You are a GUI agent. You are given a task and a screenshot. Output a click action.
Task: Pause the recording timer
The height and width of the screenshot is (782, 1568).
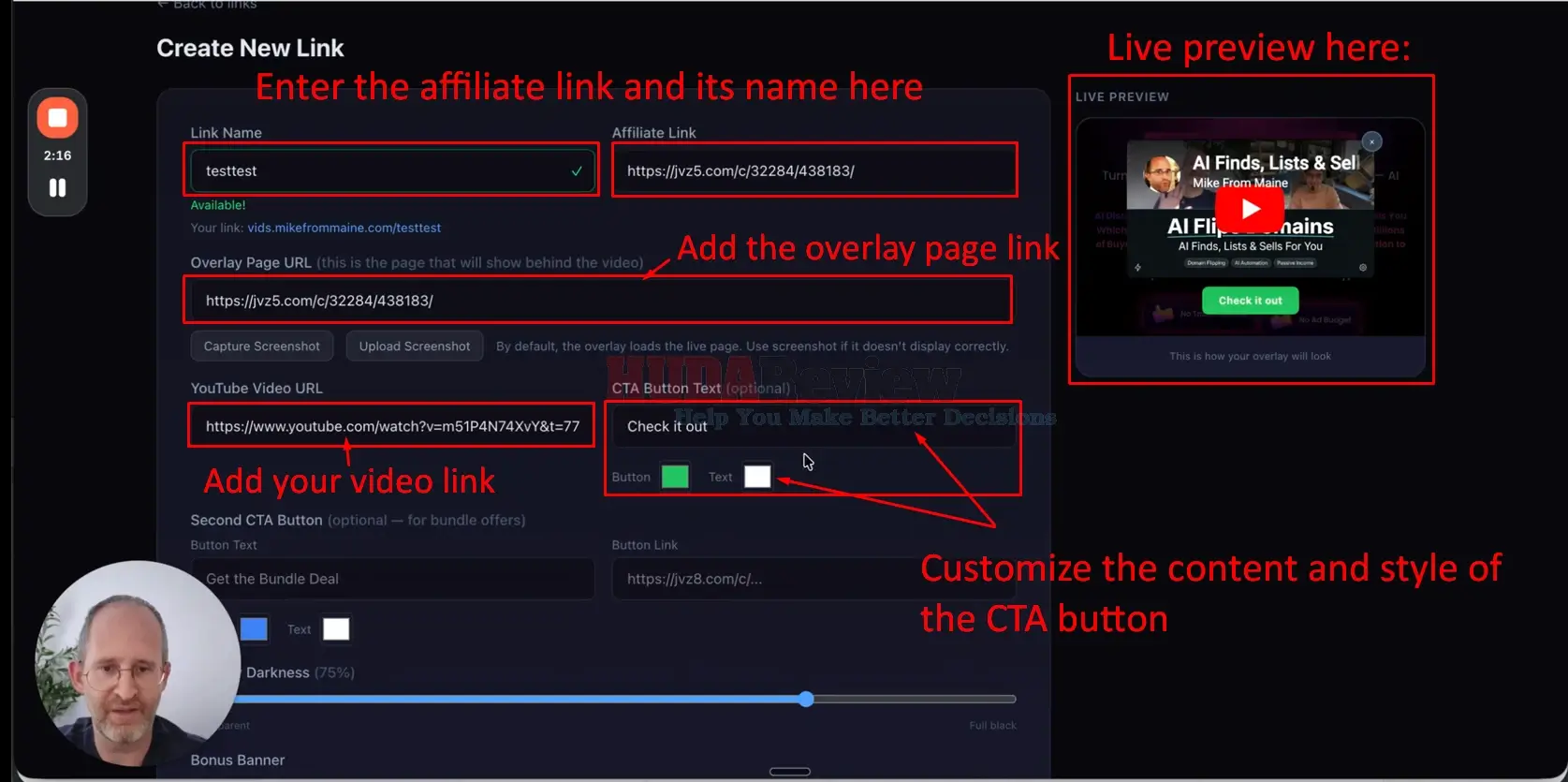pos(57,188)
